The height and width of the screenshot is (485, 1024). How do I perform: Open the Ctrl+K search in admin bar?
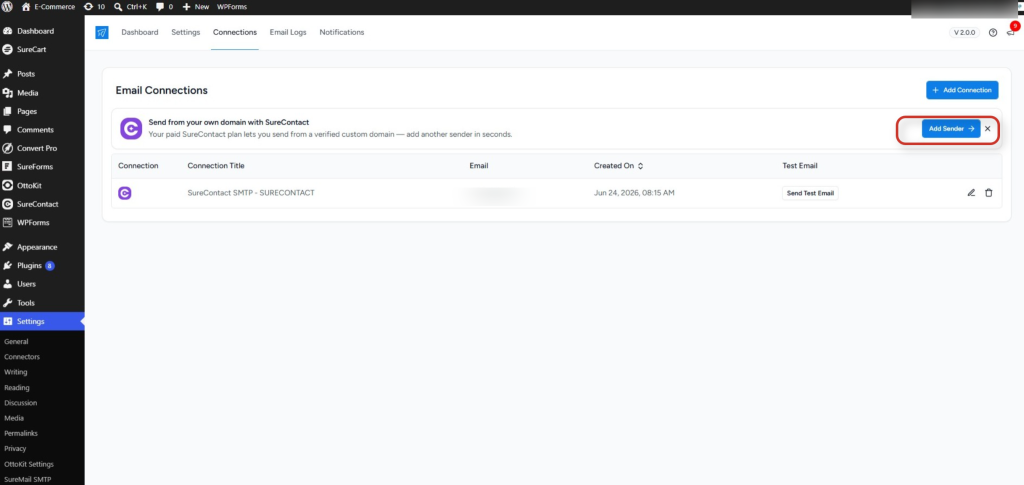point(130,7)
